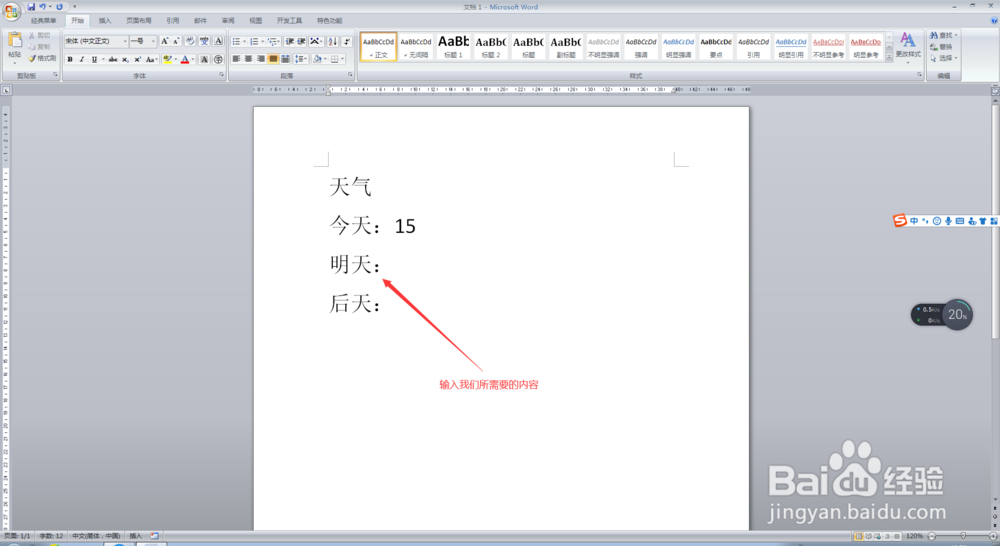Image resolution: width=1000 pixels, height=546 pixels.
Task: Click the 120% zoom level in the status bar
Action: [915, 536]
